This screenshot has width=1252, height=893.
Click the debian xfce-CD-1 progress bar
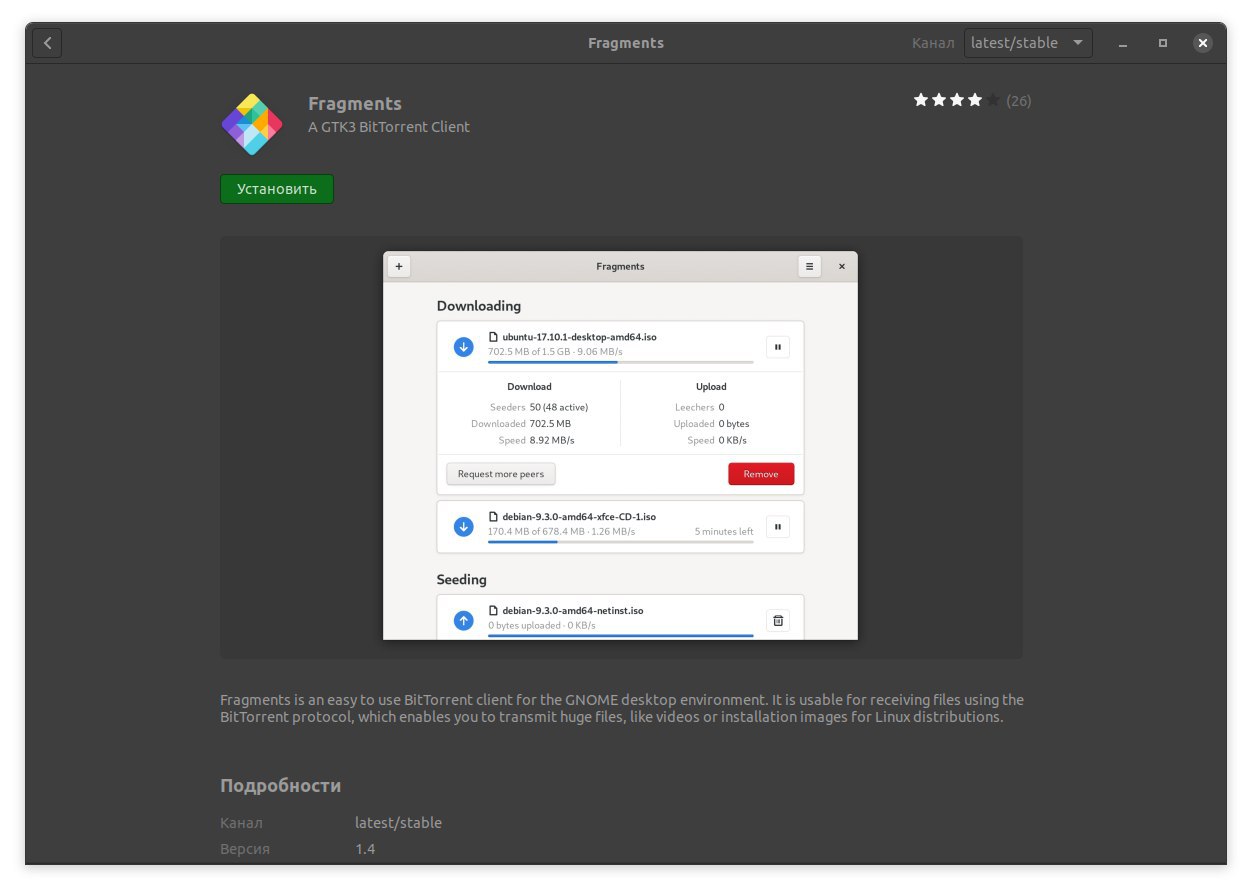(620, 541)
